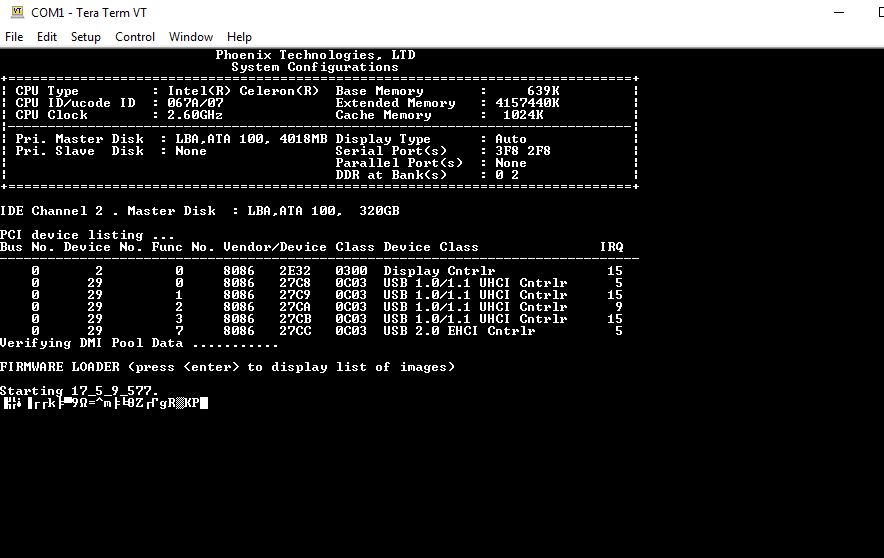Open the File menu
Viewport: 884px width, 558px height.
click(14, 37)
